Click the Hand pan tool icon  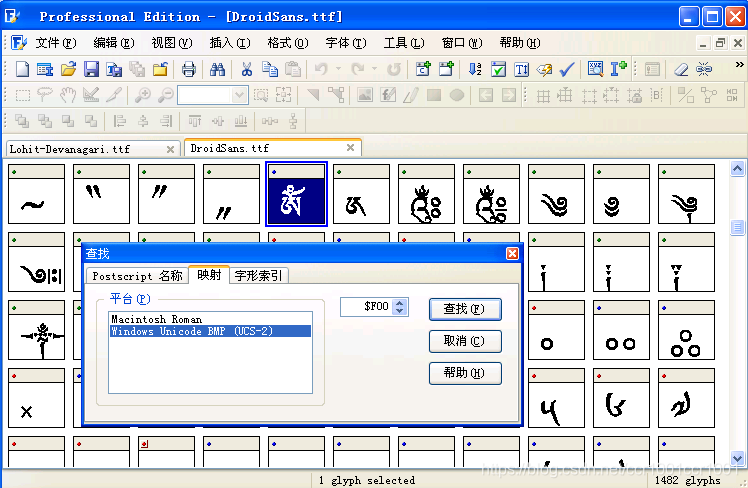(x=68, y=95)
